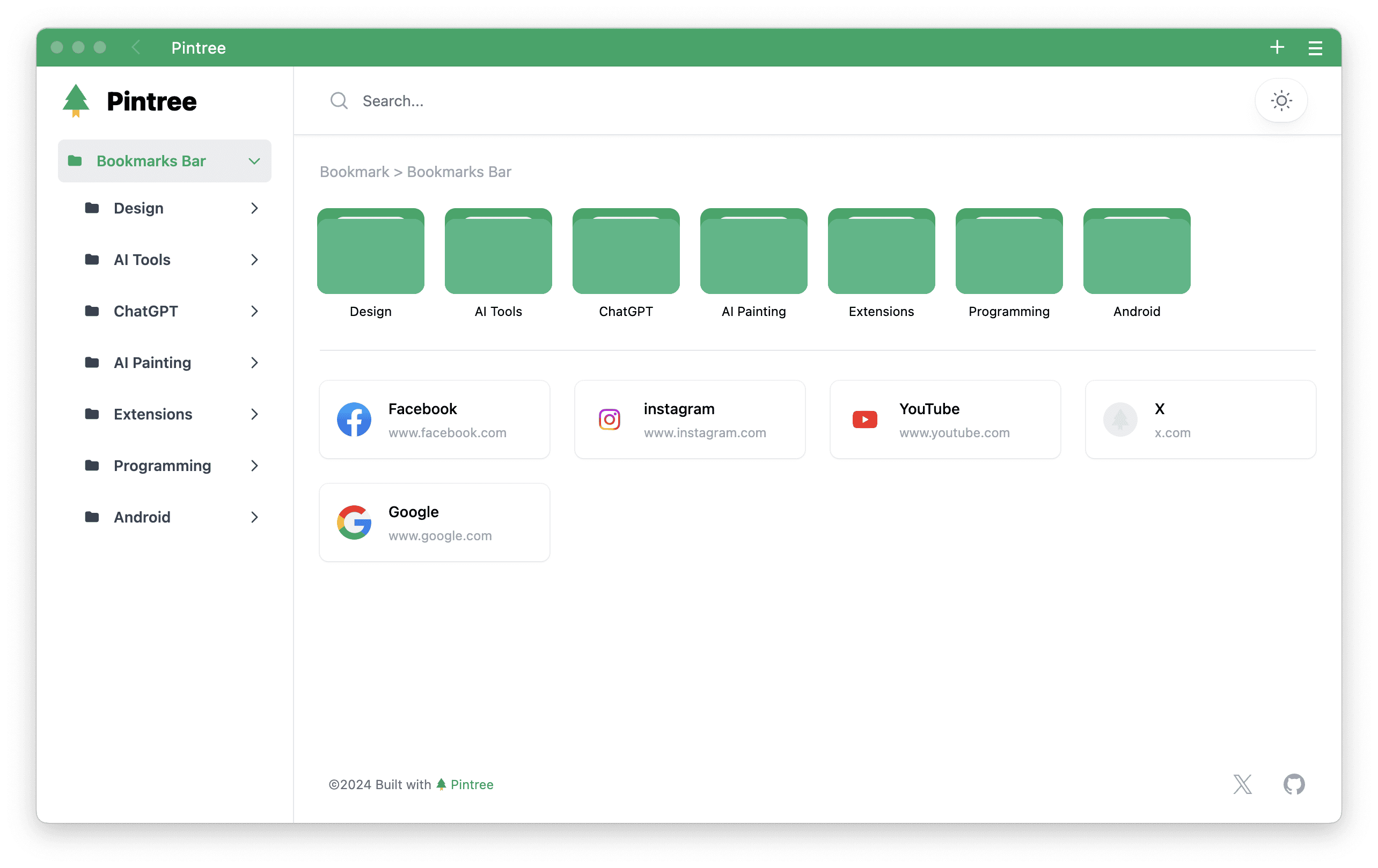Click the plus icon in title bar
Viewport: 1378px width, 868px height.
pos(1277,48)
